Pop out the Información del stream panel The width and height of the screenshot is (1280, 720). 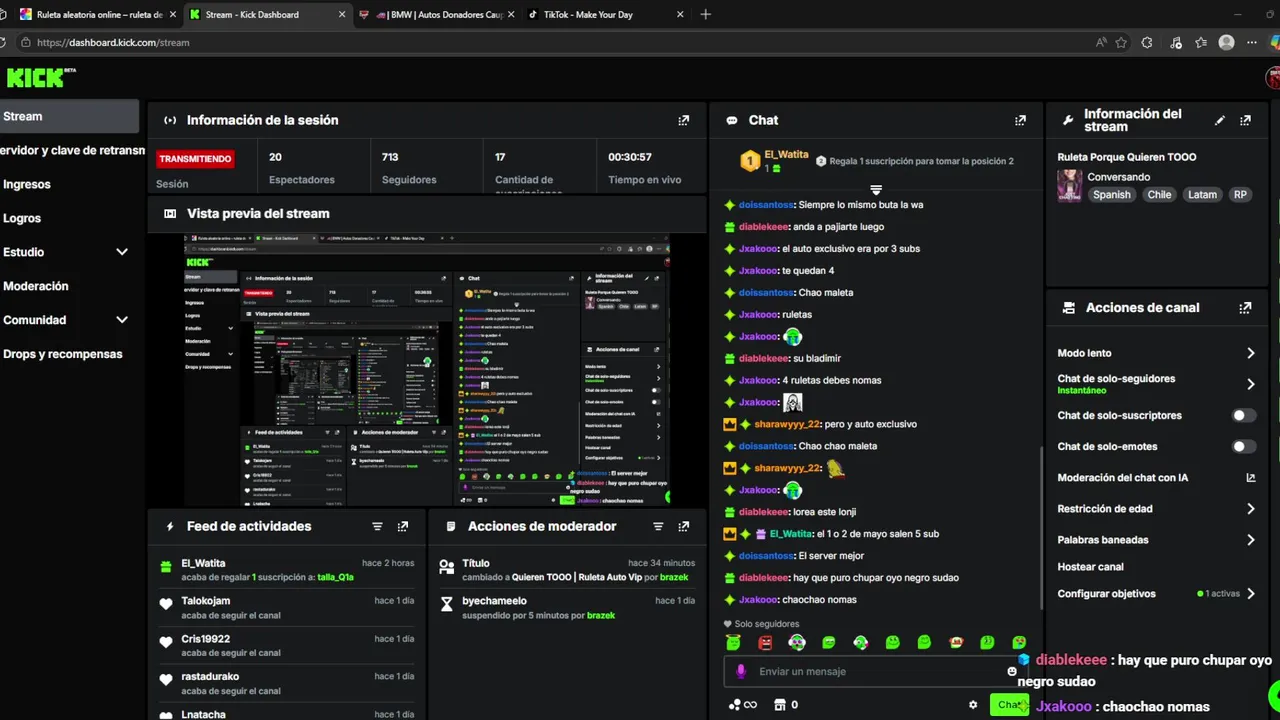(x=1245, y=120)
